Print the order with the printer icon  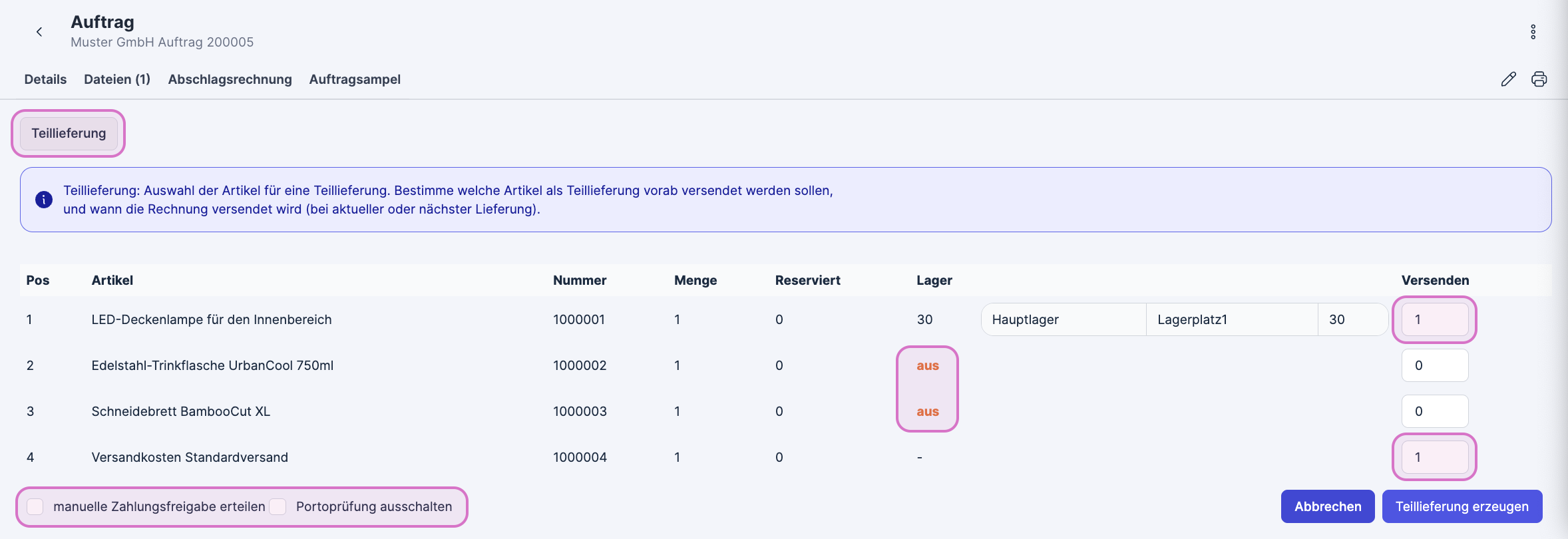[x=1539, y=79]
